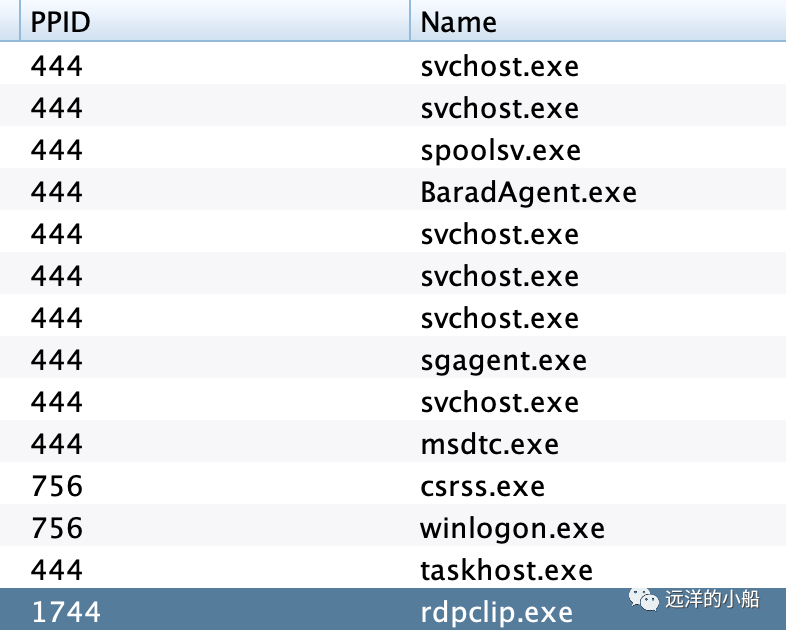Select the msdtc.exe process name
Screen dimensions: 786x634
(x=489, y=445)
